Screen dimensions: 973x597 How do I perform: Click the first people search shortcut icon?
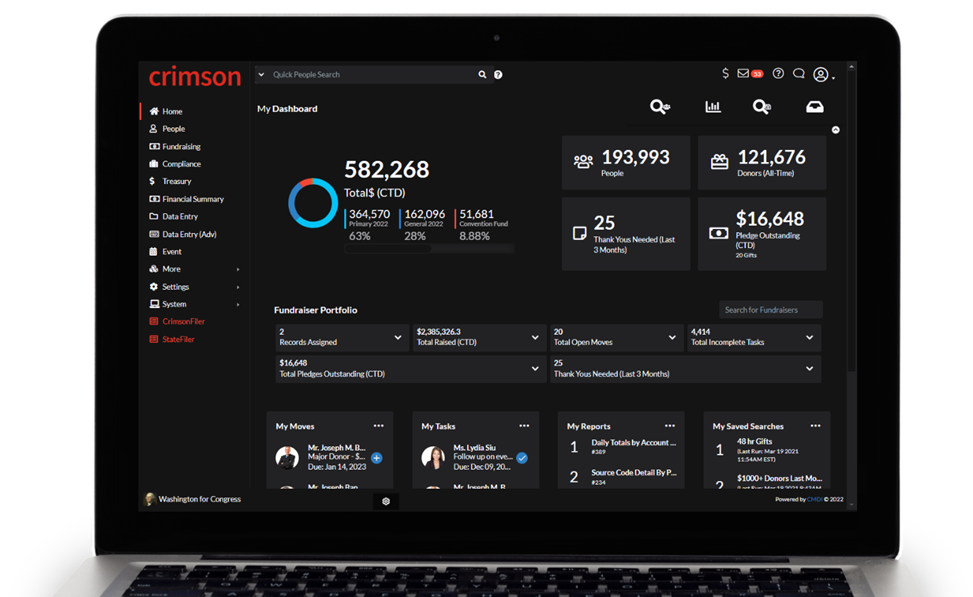click(660, 107)
